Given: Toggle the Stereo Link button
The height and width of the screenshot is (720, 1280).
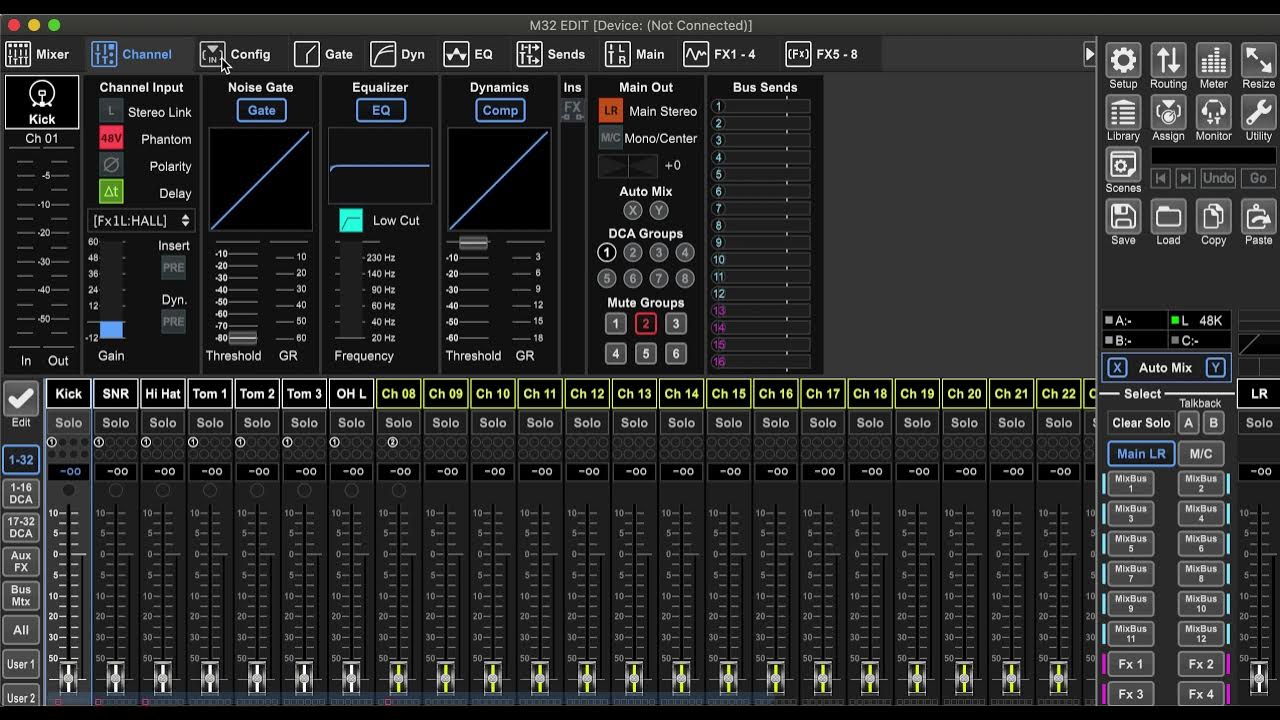Looking at the screenshot, I should point(111,112).
